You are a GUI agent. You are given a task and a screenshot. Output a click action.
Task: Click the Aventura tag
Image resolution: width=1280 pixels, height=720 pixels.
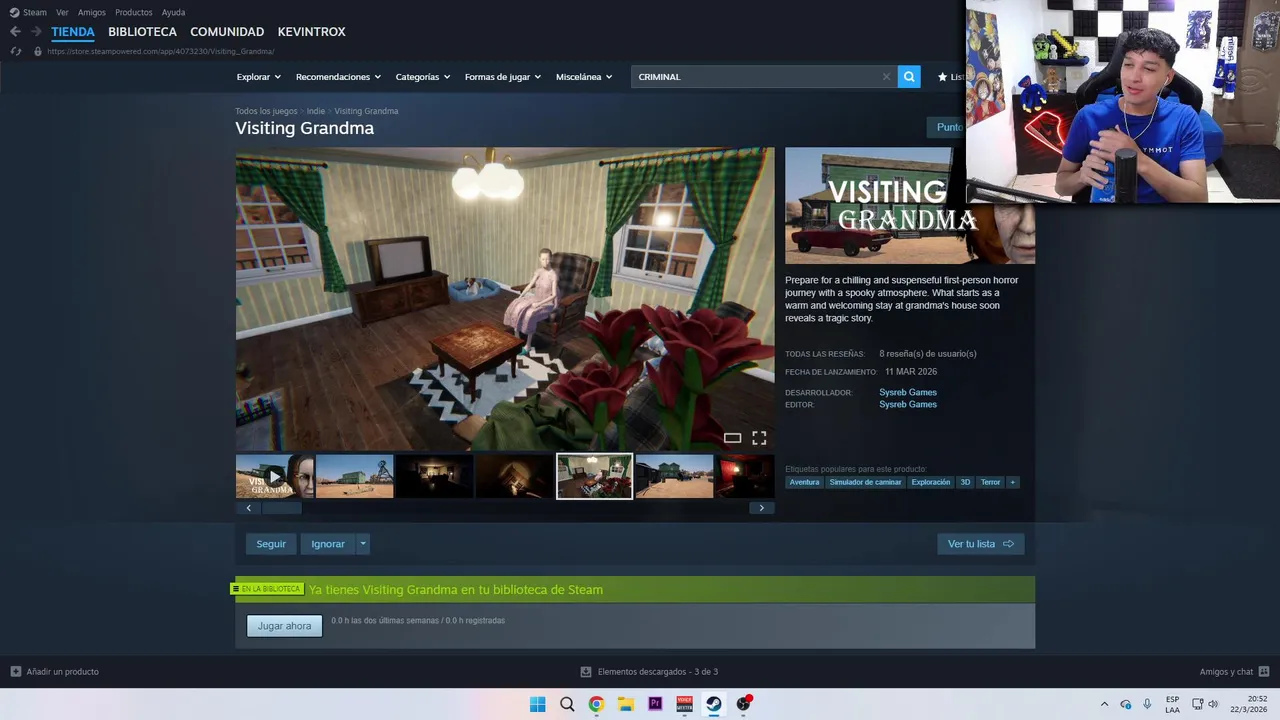(x=804, y=482)
